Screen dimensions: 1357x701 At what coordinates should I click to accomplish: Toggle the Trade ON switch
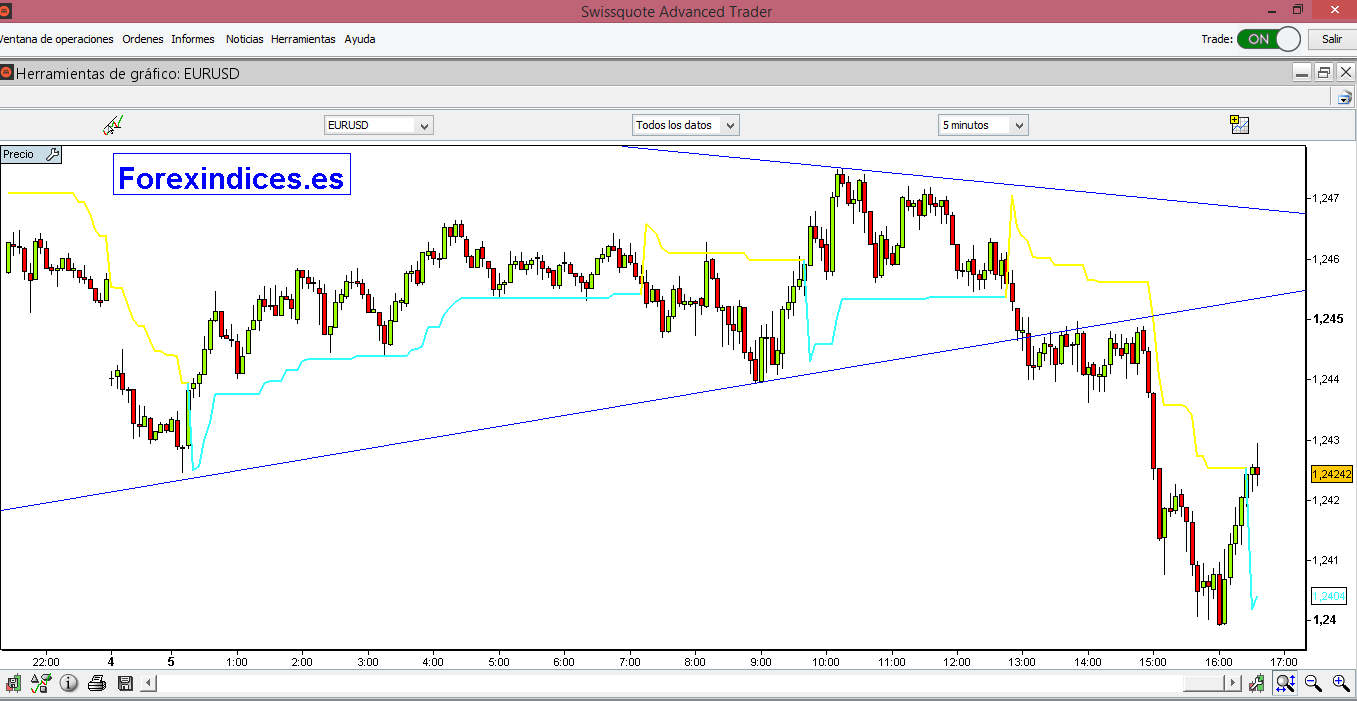[1268, 39]
